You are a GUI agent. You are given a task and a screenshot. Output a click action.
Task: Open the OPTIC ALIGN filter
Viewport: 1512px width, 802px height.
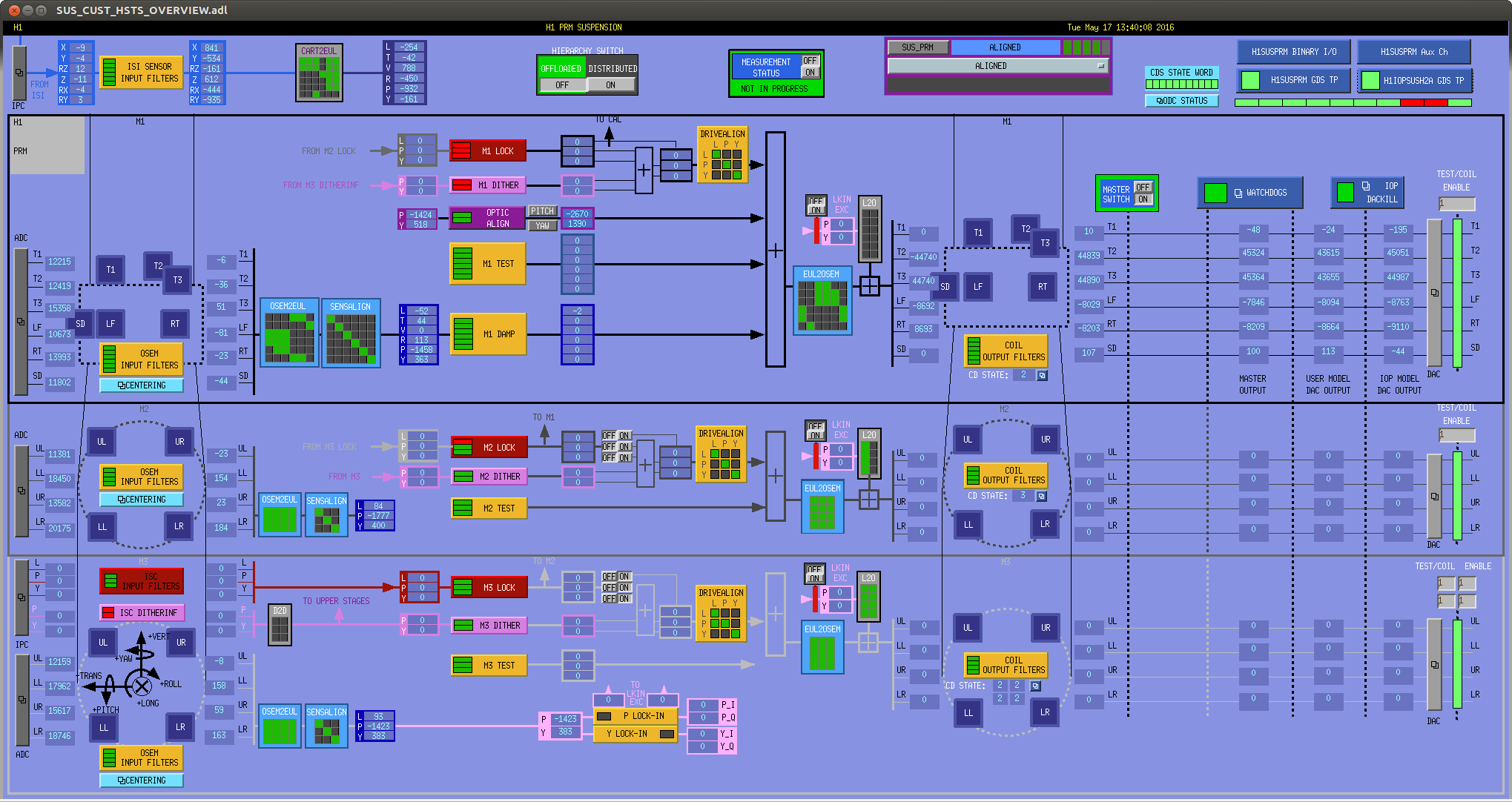click(x=487, y=218)
